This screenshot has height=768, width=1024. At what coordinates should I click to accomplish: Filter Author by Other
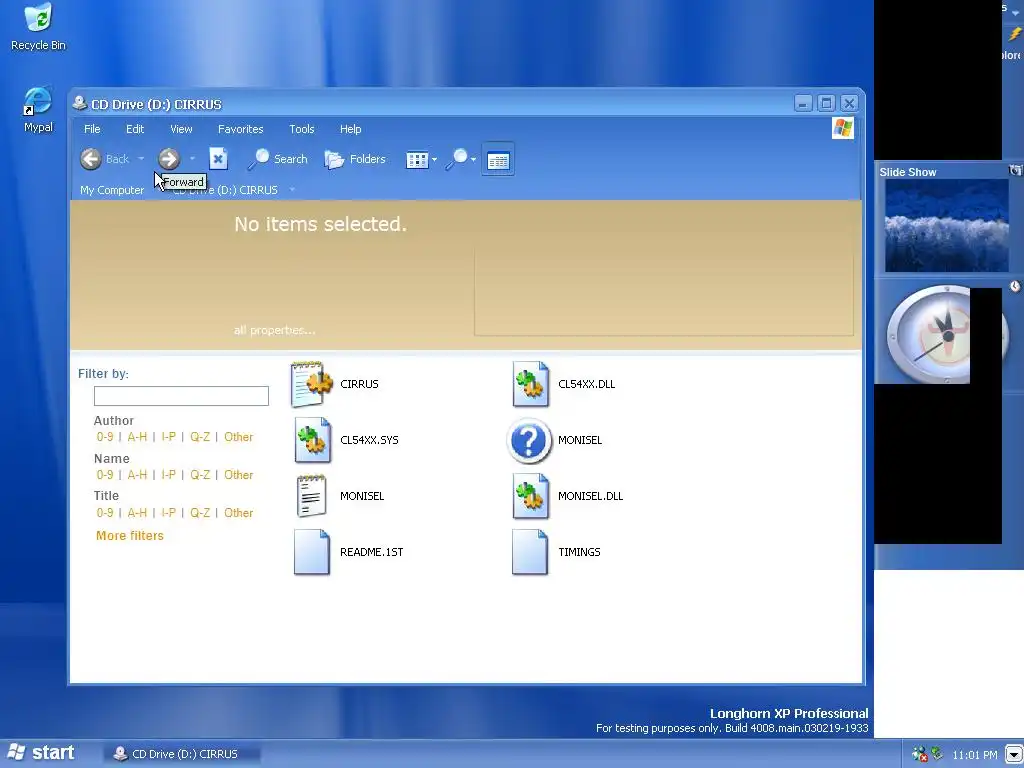[x=238, y=437]
